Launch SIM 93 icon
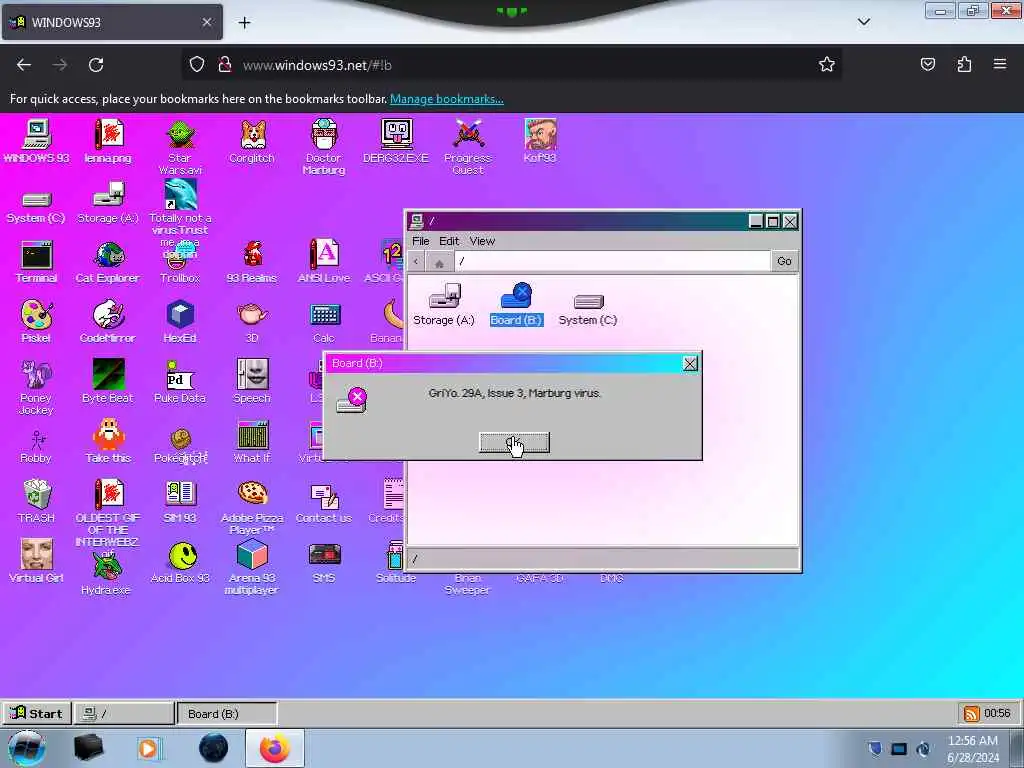The height and width of the screenshot is (768, 1024). (x=180, y=502)
